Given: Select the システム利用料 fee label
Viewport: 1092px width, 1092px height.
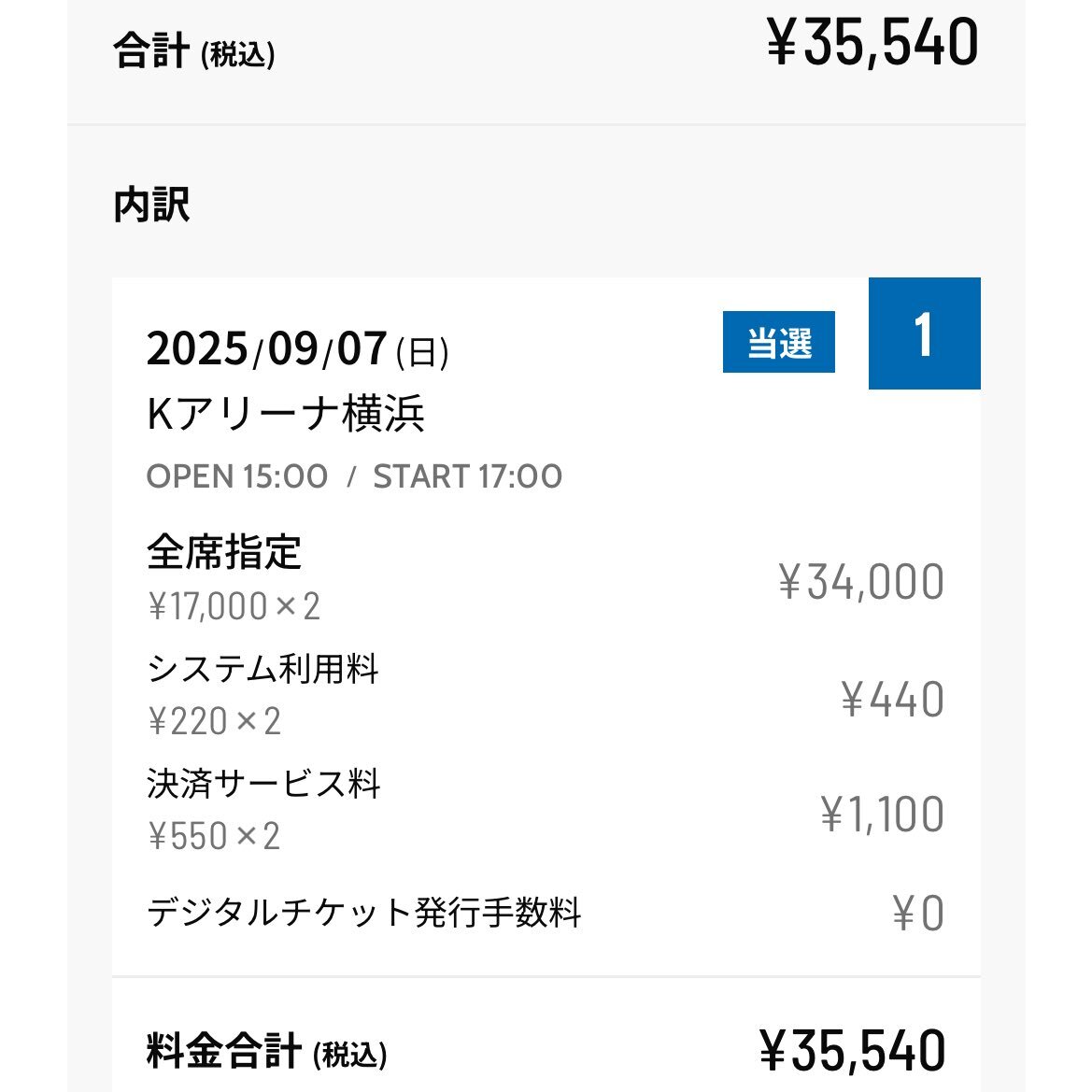Looking at the screenshot, I should pyautogui.click(x=262, y=669).
